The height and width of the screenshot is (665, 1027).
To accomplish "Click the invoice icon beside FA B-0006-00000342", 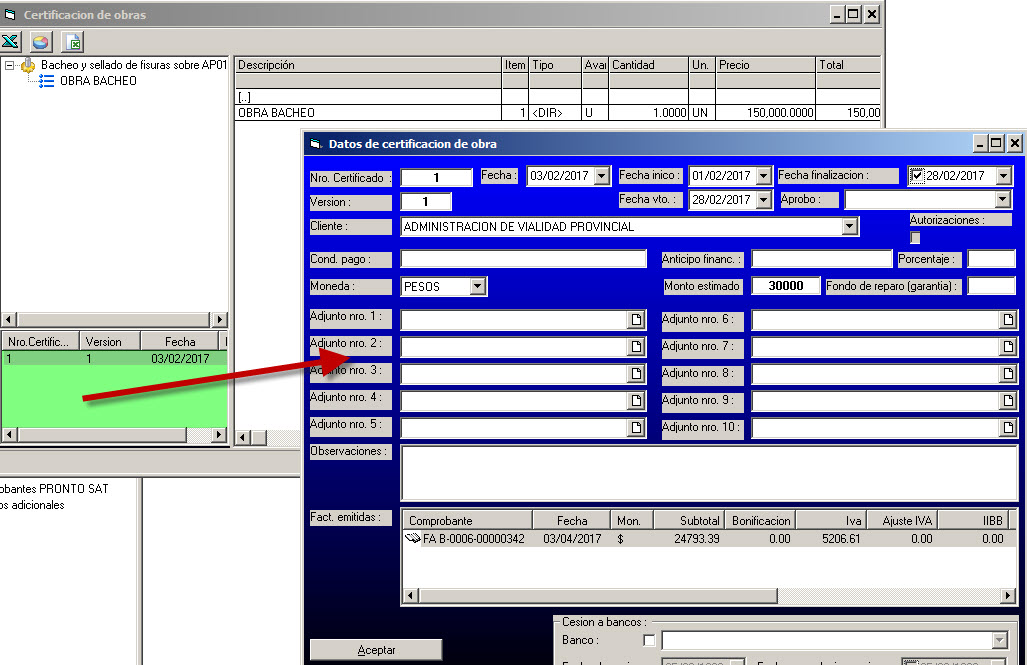I will point(413,539).
